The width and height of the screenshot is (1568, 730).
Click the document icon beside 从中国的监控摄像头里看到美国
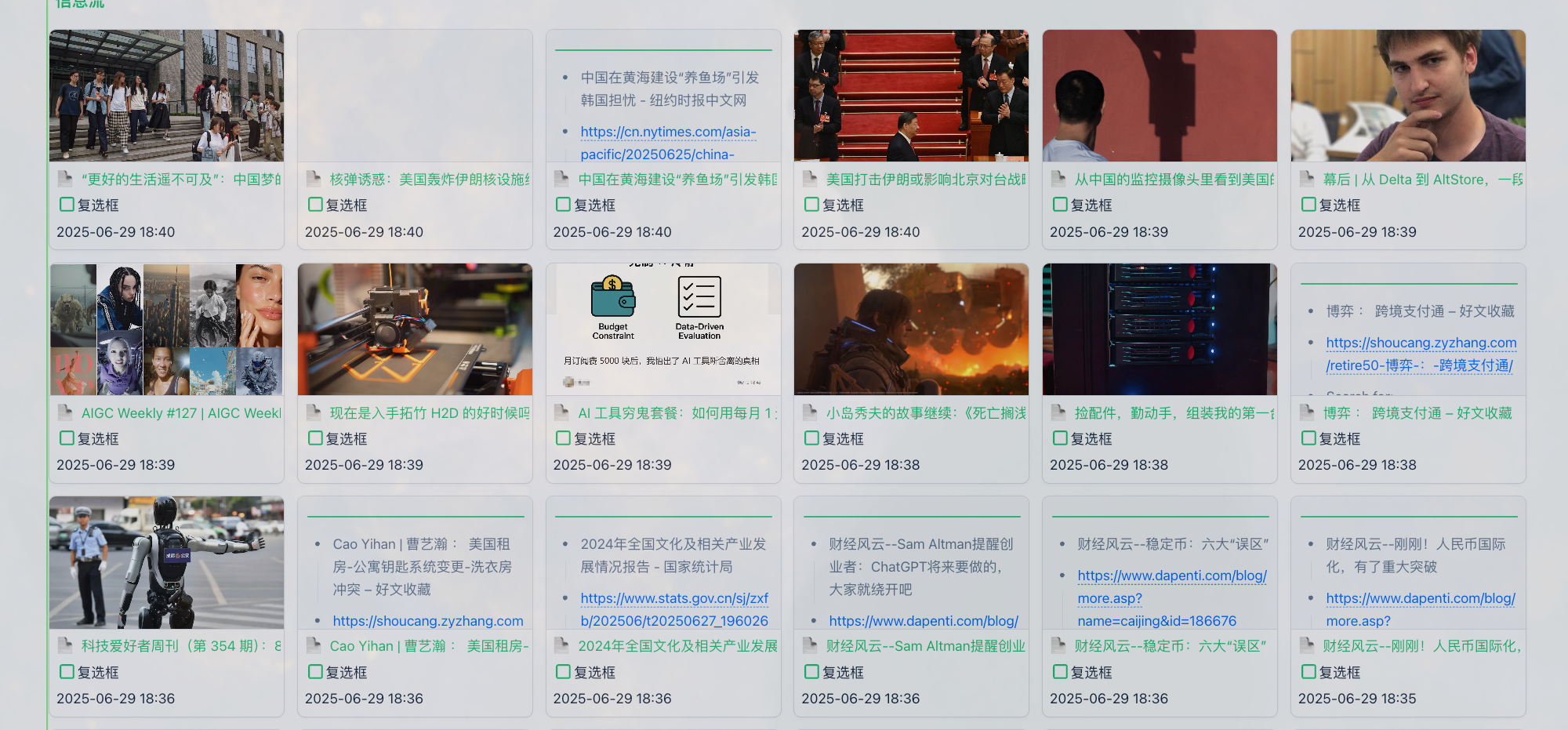tap(1059, 179)
